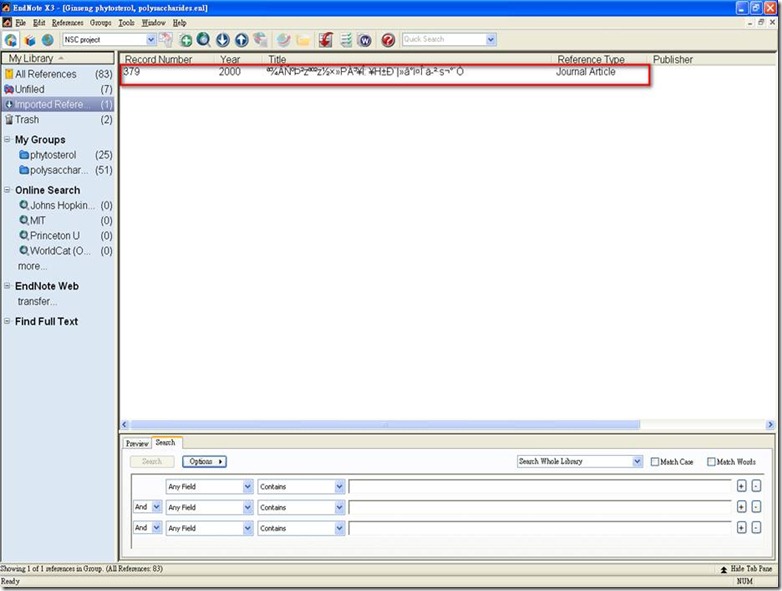Open the Help menu
The image size is (782, 591).
pos(180,23)
